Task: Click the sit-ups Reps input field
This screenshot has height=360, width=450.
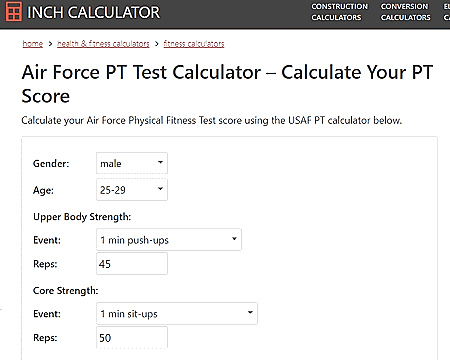Action: click(x=132, y=337)
